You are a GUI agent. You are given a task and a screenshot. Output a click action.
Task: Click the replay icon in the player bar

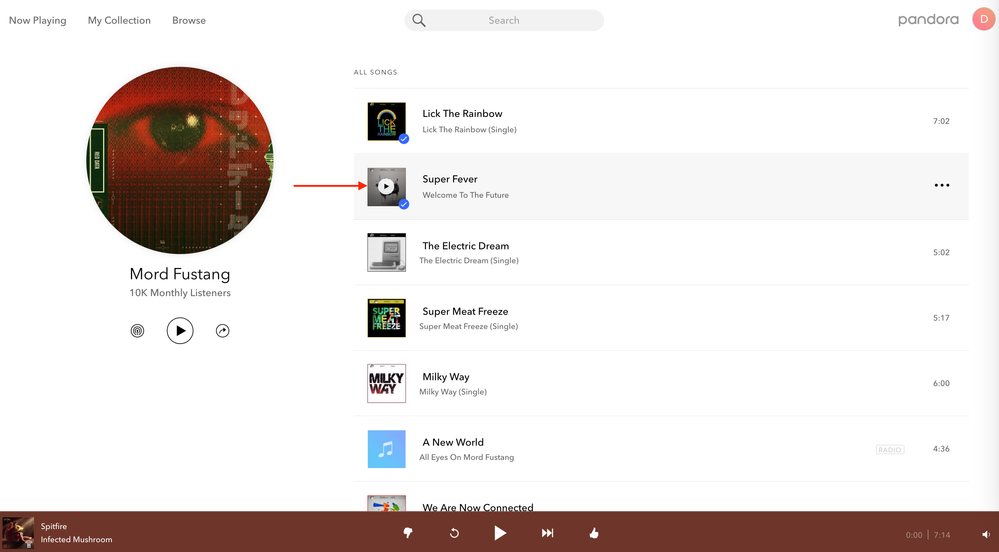(454, 533)
